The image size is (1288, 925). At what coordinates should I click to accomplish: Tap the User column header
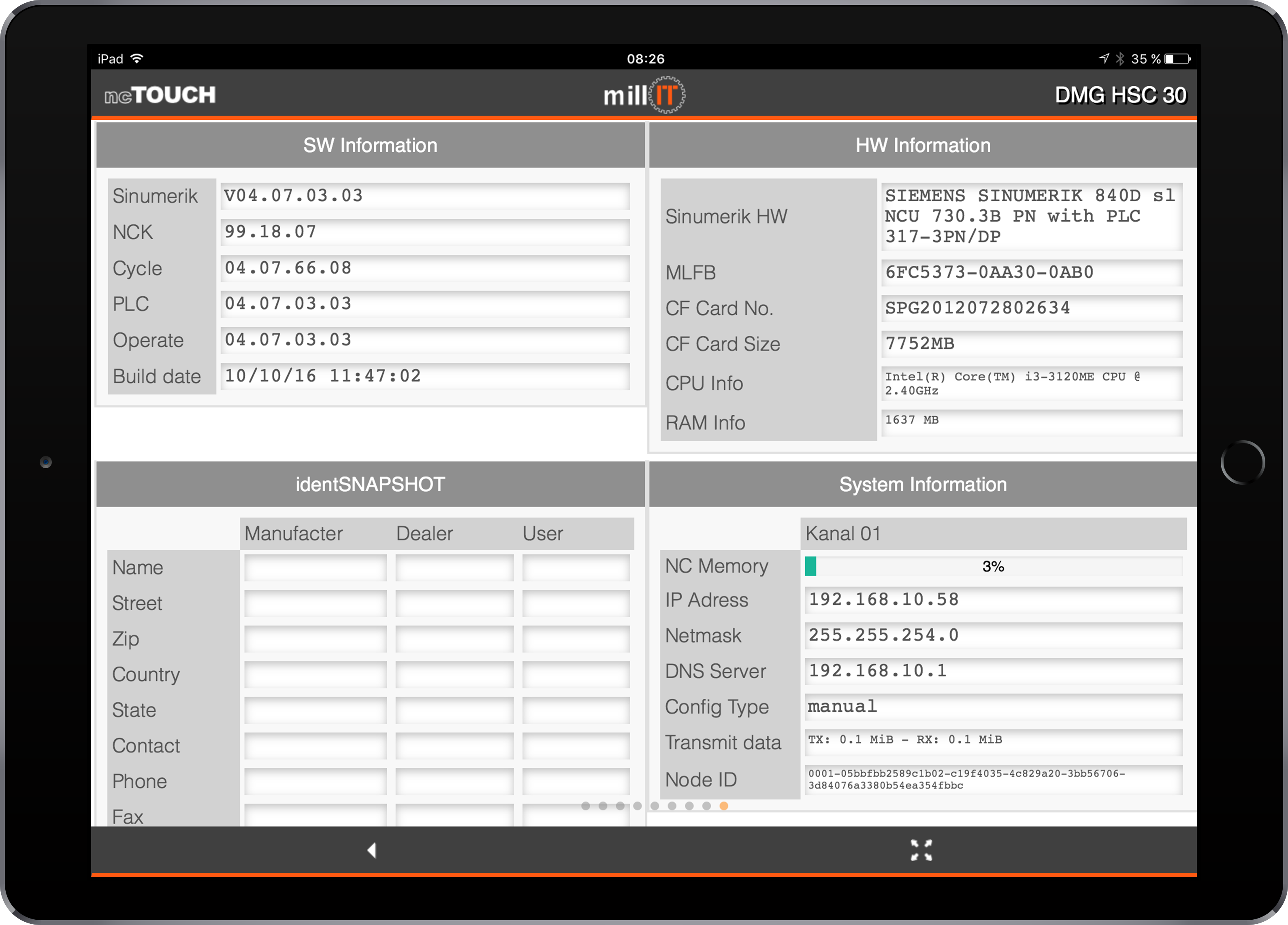click(x=542, y=534)
